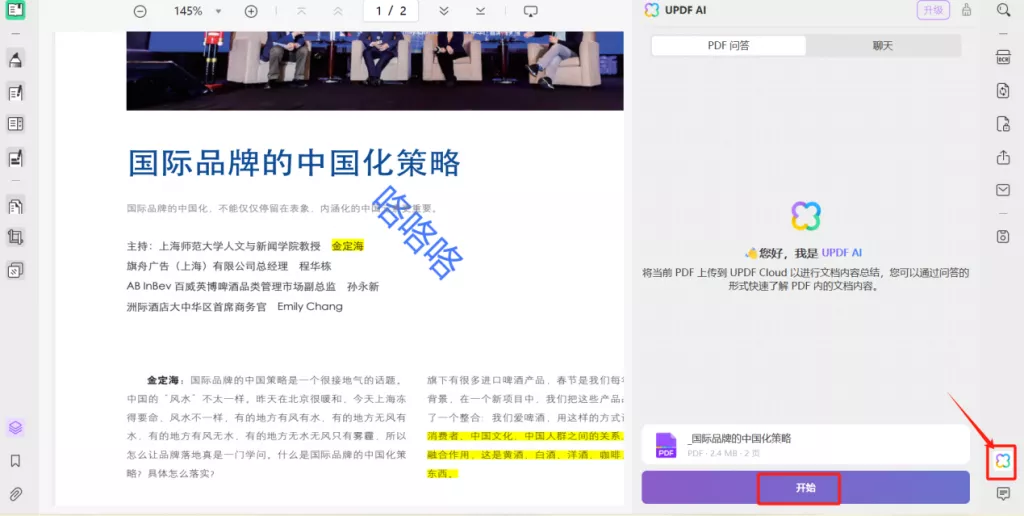Viewport: 1024px width, 516px height.
Task: Go to the first page
Action: pyautogui.click(x=301, y=11)
